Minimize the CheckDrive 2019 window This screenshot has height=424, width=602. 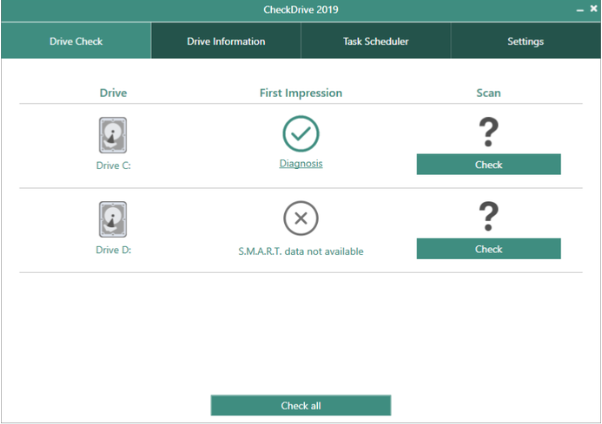click(578, 8)
